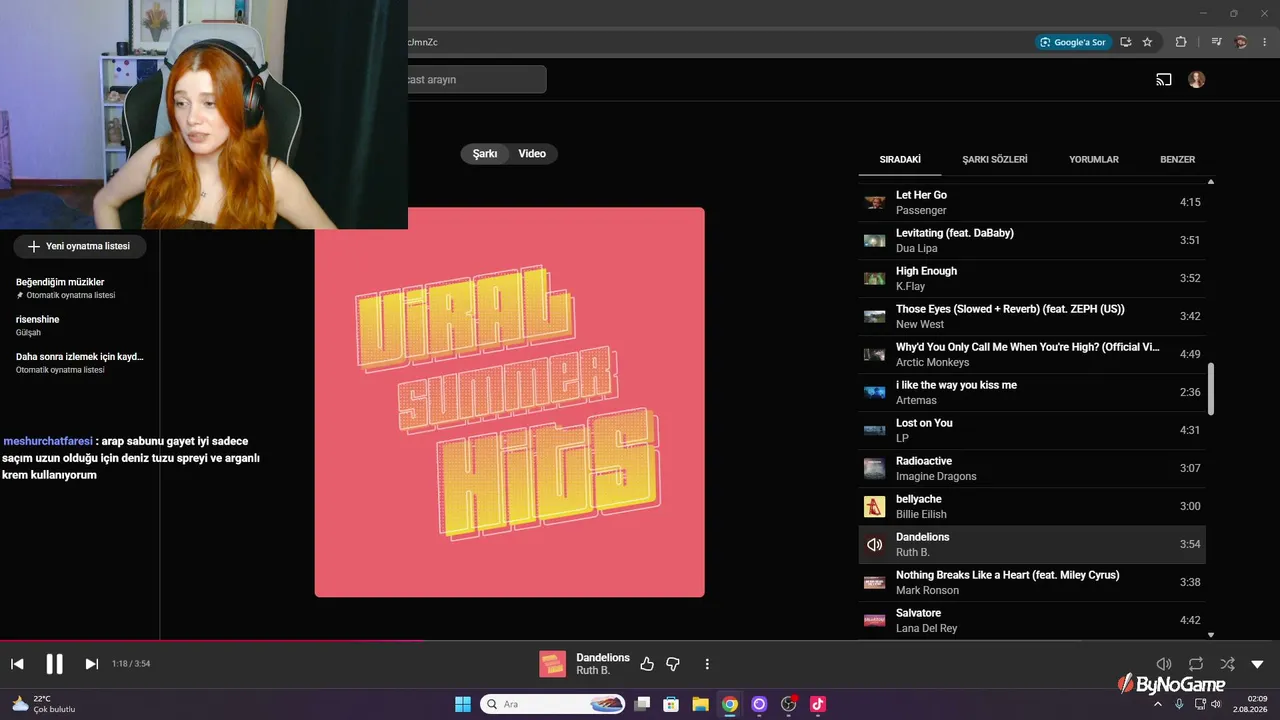Play Those Eyes (Slowed + Reverb) in queue
1280x720 pixels.
tap(1032, 316)
